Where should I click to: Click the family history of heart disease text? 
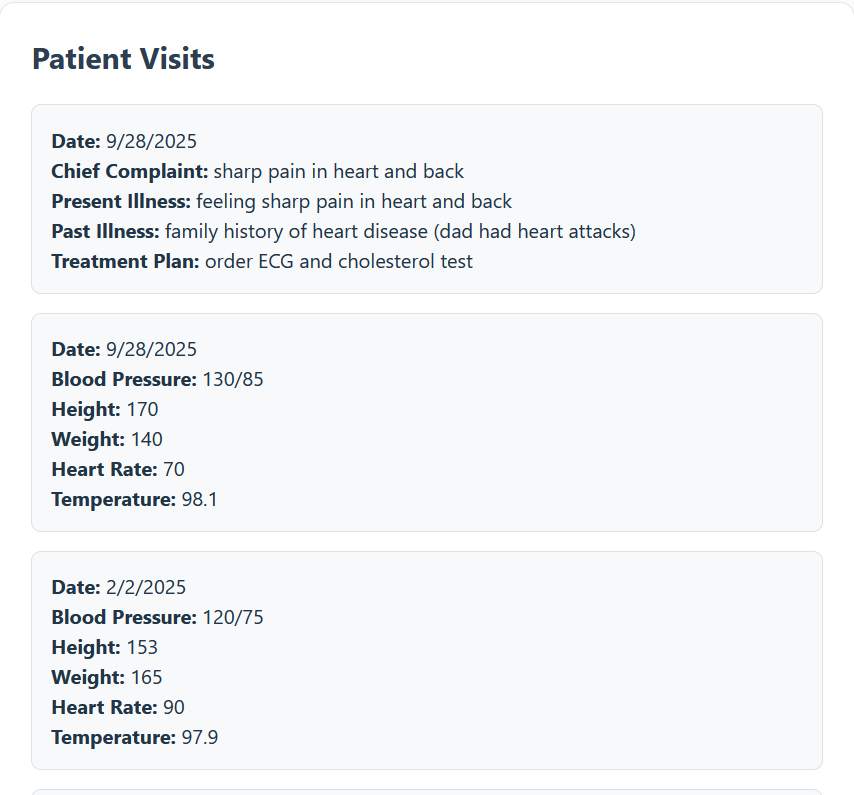(x=400, y=231)
